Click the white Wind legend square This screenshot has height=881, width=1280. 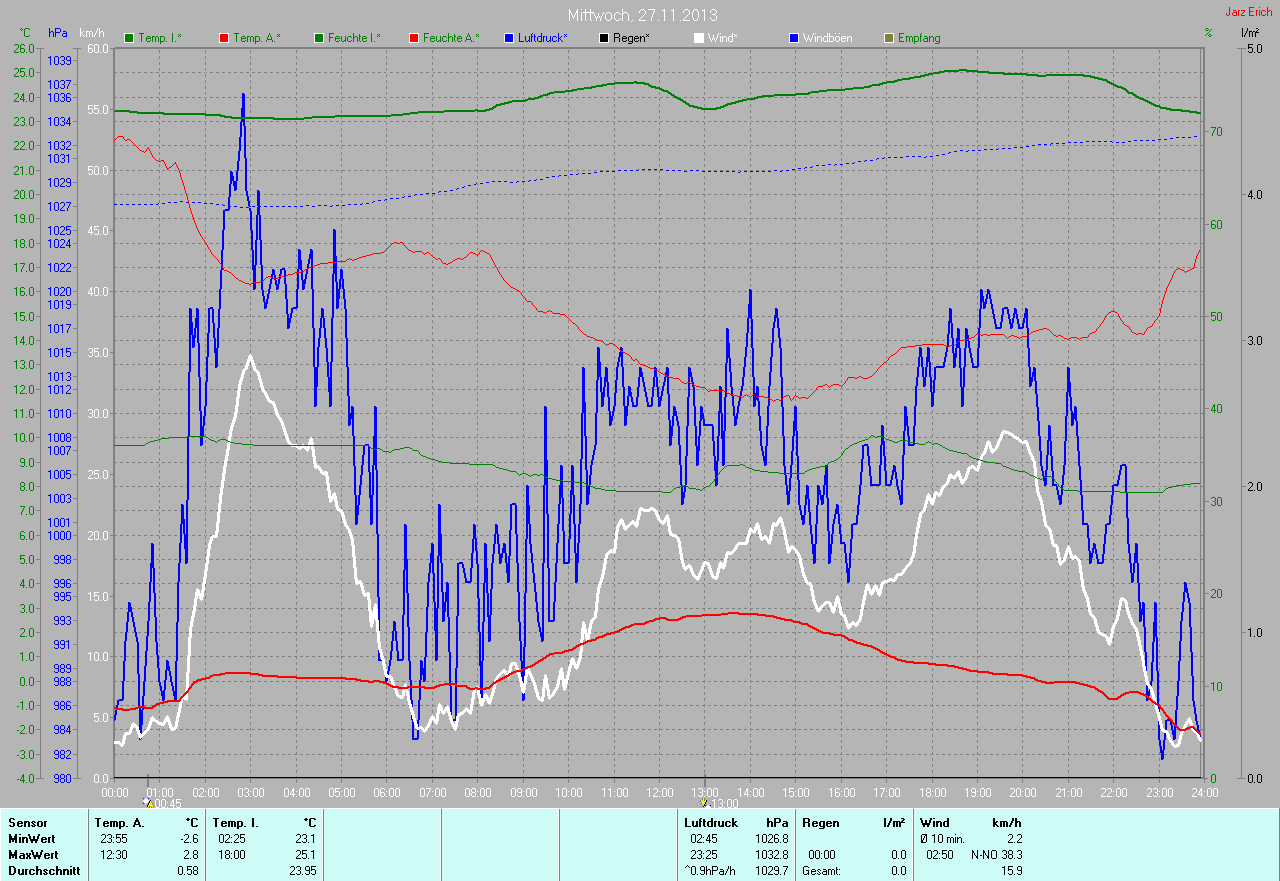coord(699,38)
